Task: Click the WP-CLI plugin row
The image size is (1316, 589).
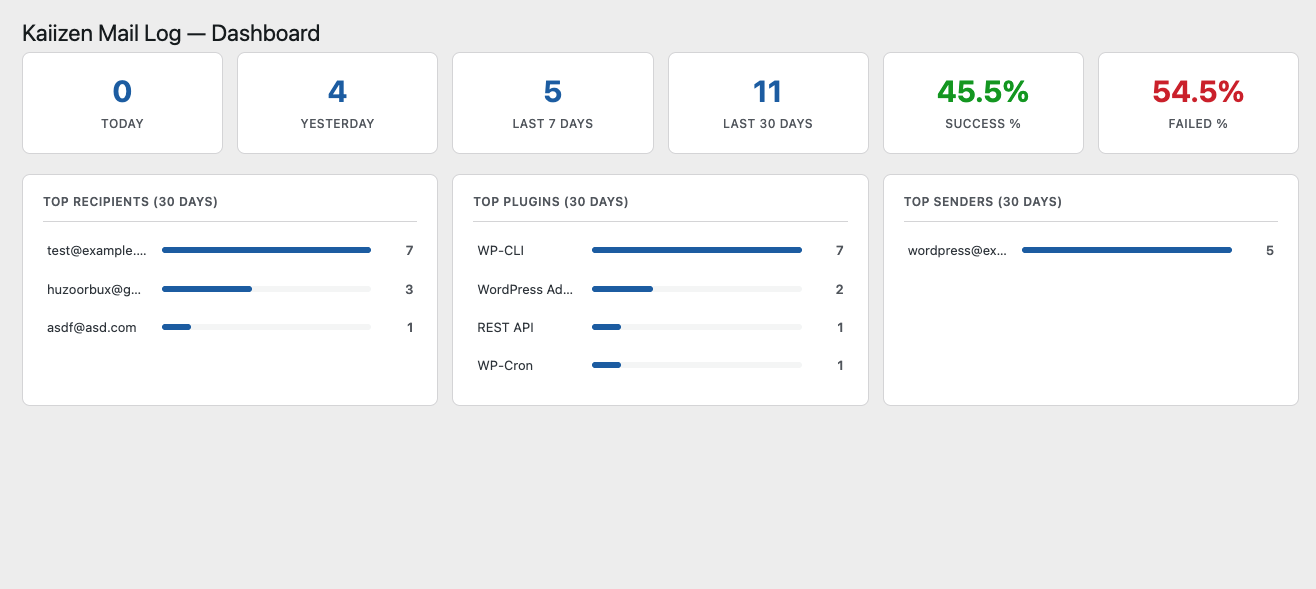Action: 660,251
